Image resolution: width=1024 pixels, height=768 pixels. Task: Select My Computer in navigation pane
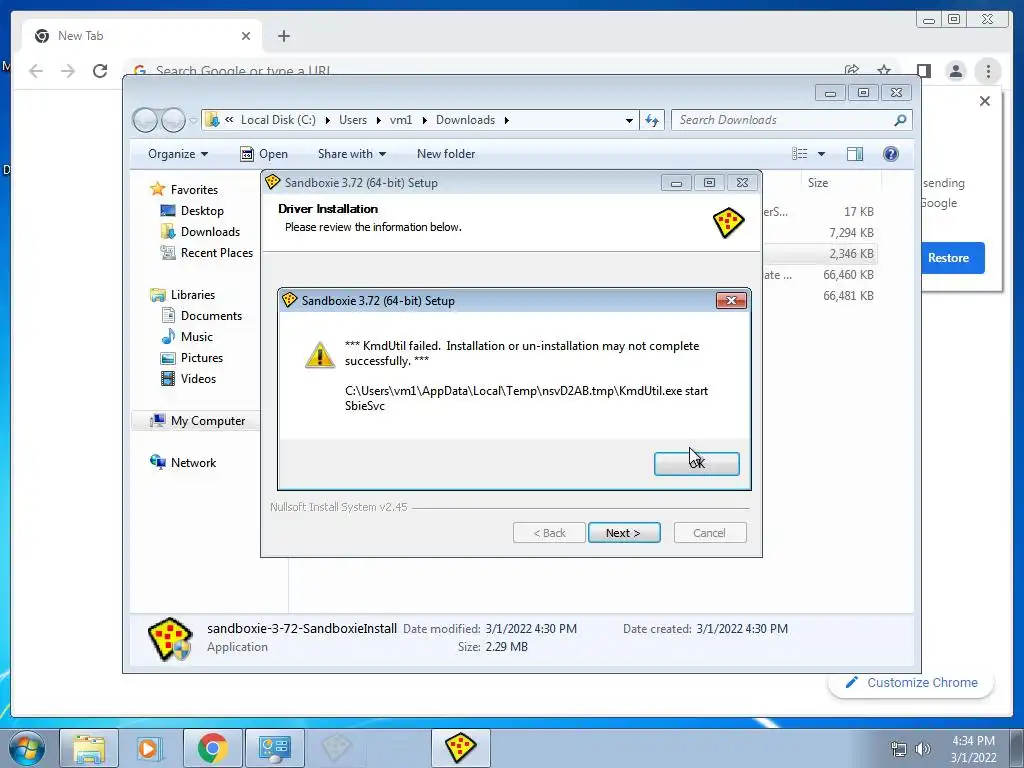pyautogui.click(x=208, y=421)
